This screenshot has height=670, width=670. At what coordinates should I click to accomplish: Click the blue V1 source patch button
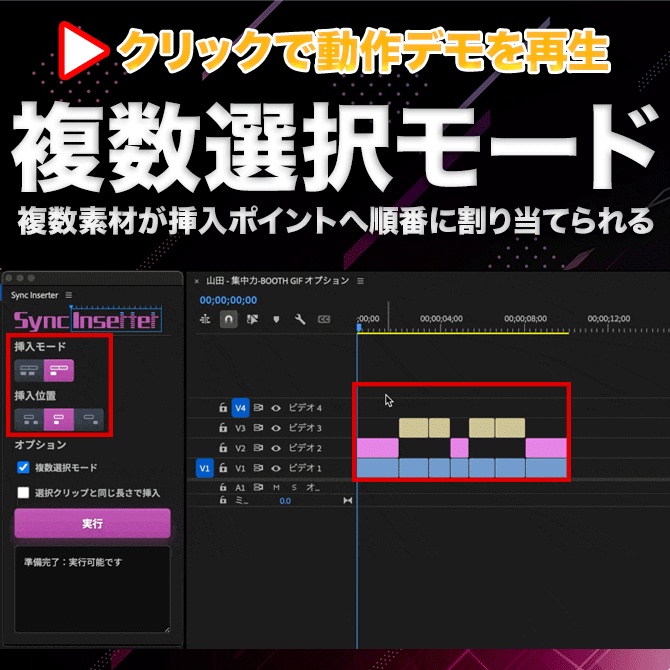click(x=205, y=468)
